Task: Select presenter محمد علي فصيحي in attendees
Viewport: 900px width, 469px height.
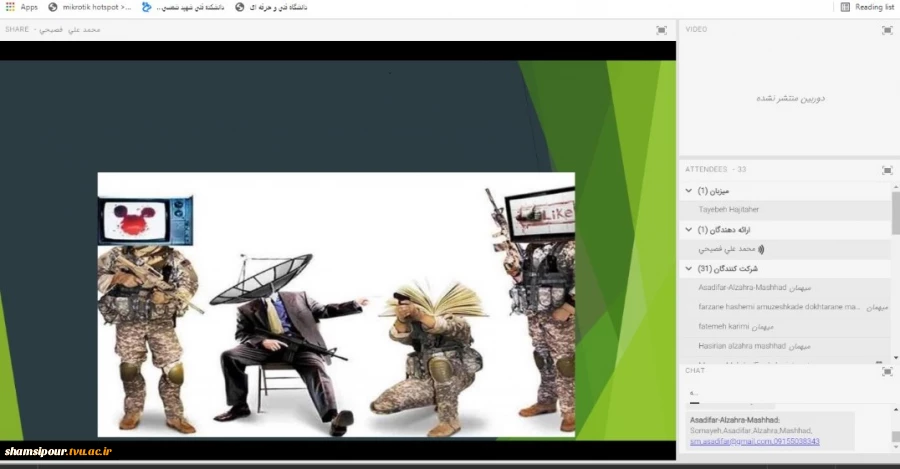Action: click(785, 249)
